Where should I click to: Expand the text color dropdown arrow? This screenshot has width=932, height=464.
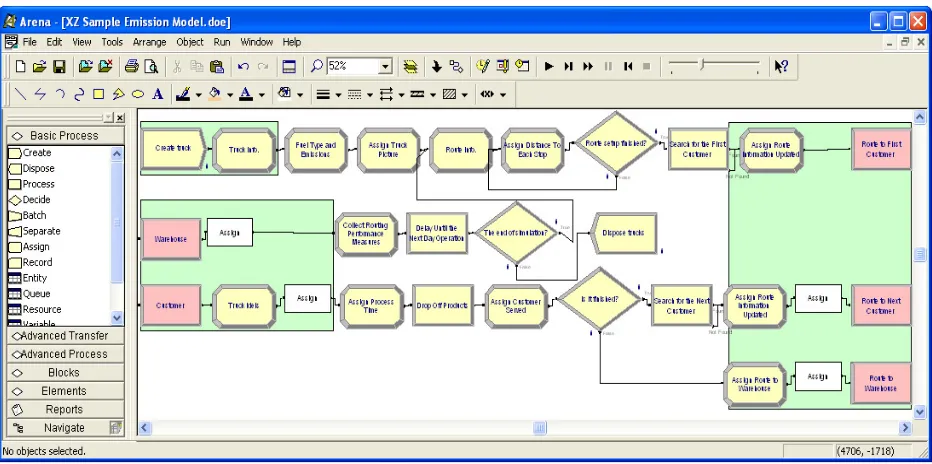pos(262,94)
